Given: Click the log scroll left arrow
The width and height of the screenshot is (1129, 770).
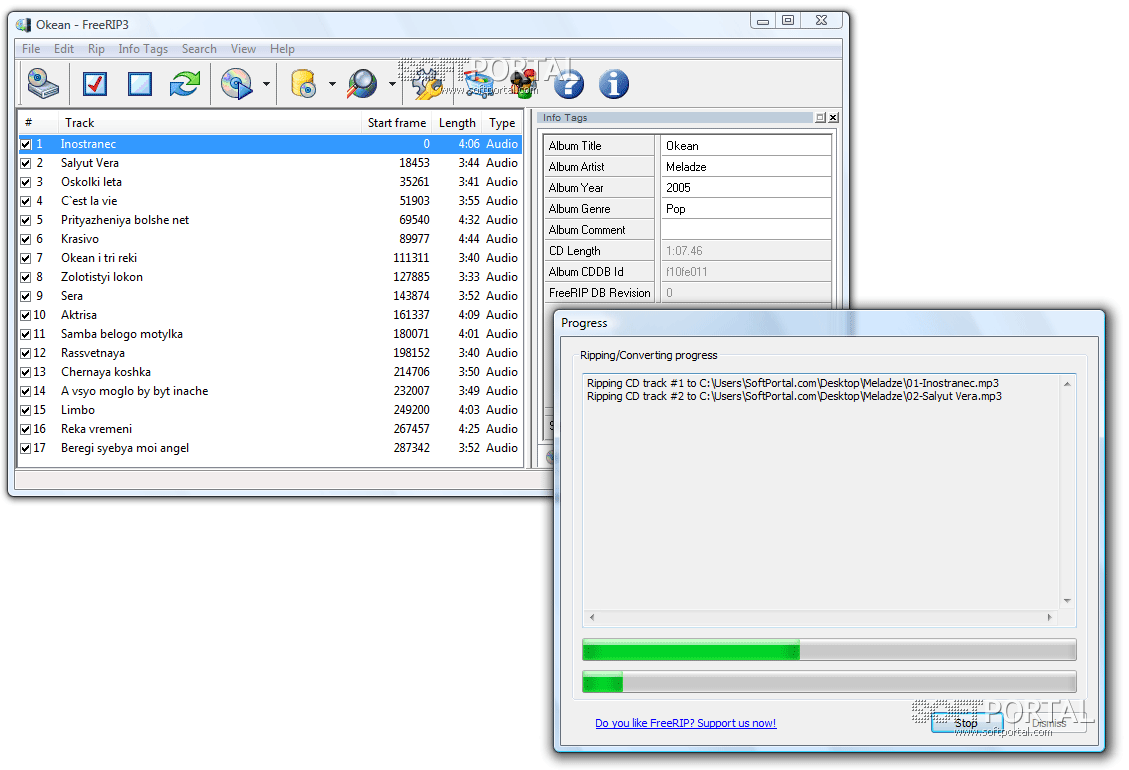Looking at the screenshot, I should 592,617.
